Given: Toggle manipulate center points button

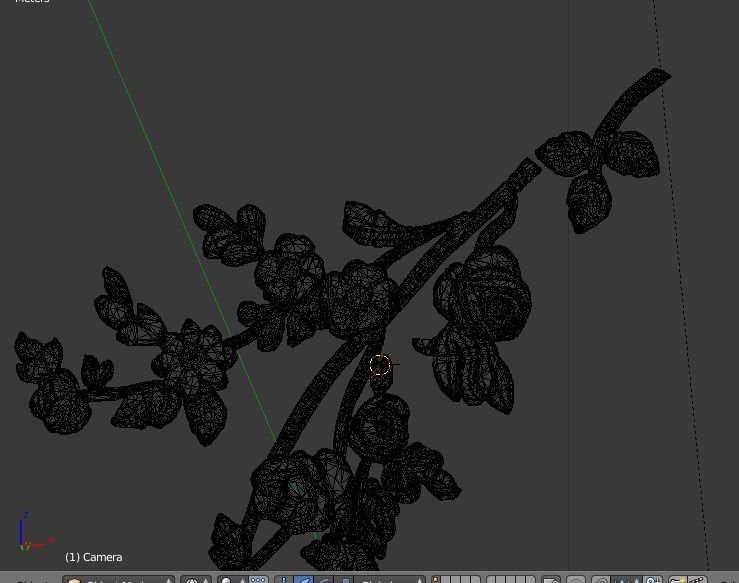Looking at the screenshot, I should point(258,580).
